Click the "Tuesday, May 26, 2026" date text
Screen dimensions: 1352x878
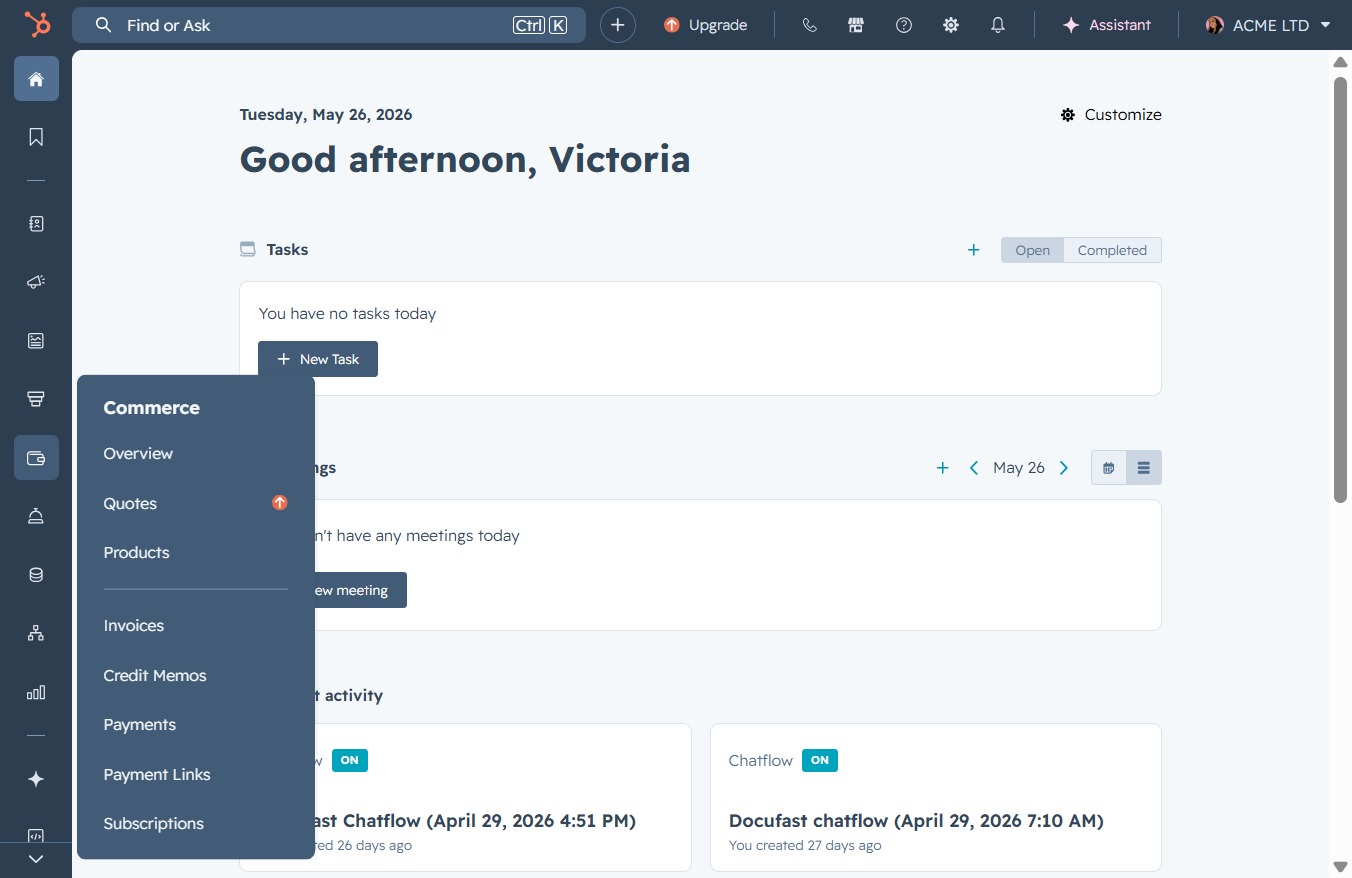pyautogui.click(x=326, y=115)
